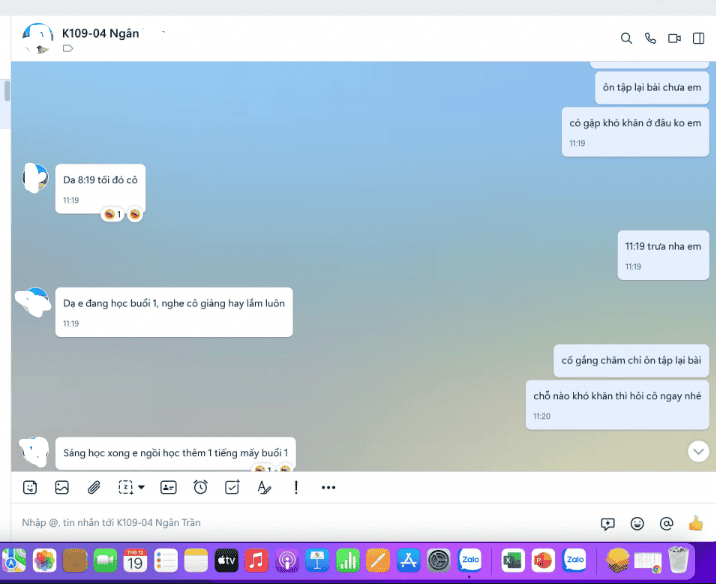Viewport: 716px width, 584px height.
Task: Open the emoji picker in the input bar
Action: coord(637,523)
